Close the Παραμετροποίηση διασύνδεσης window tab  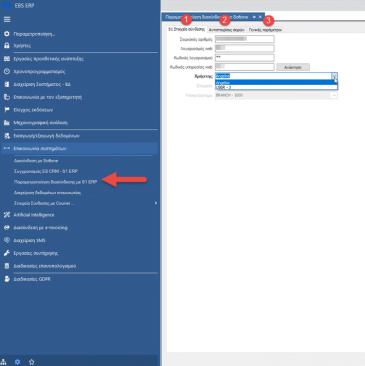[260, 17]
